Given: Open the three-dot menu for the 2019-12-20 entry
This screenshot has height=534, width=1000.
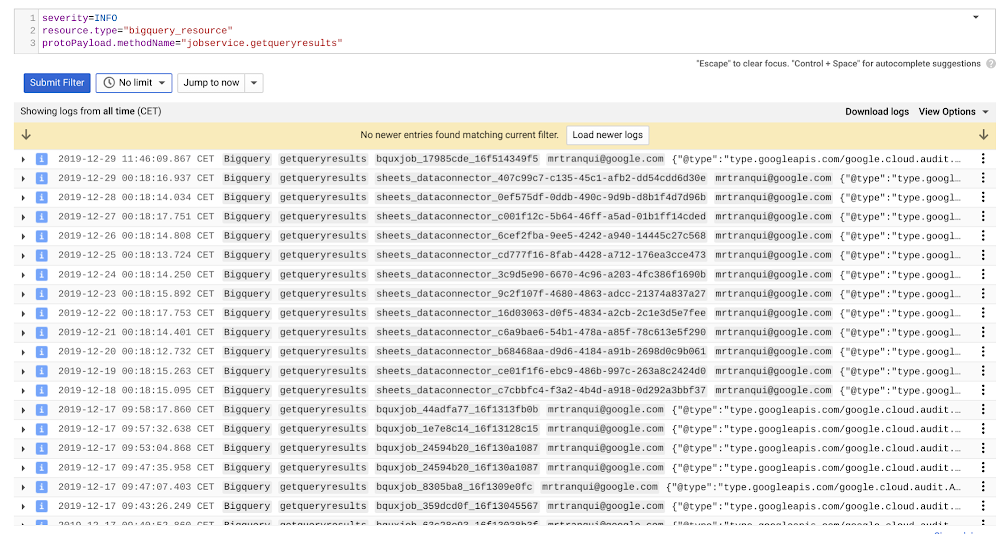Looking at the screenshot, I should tap(983, 352).
